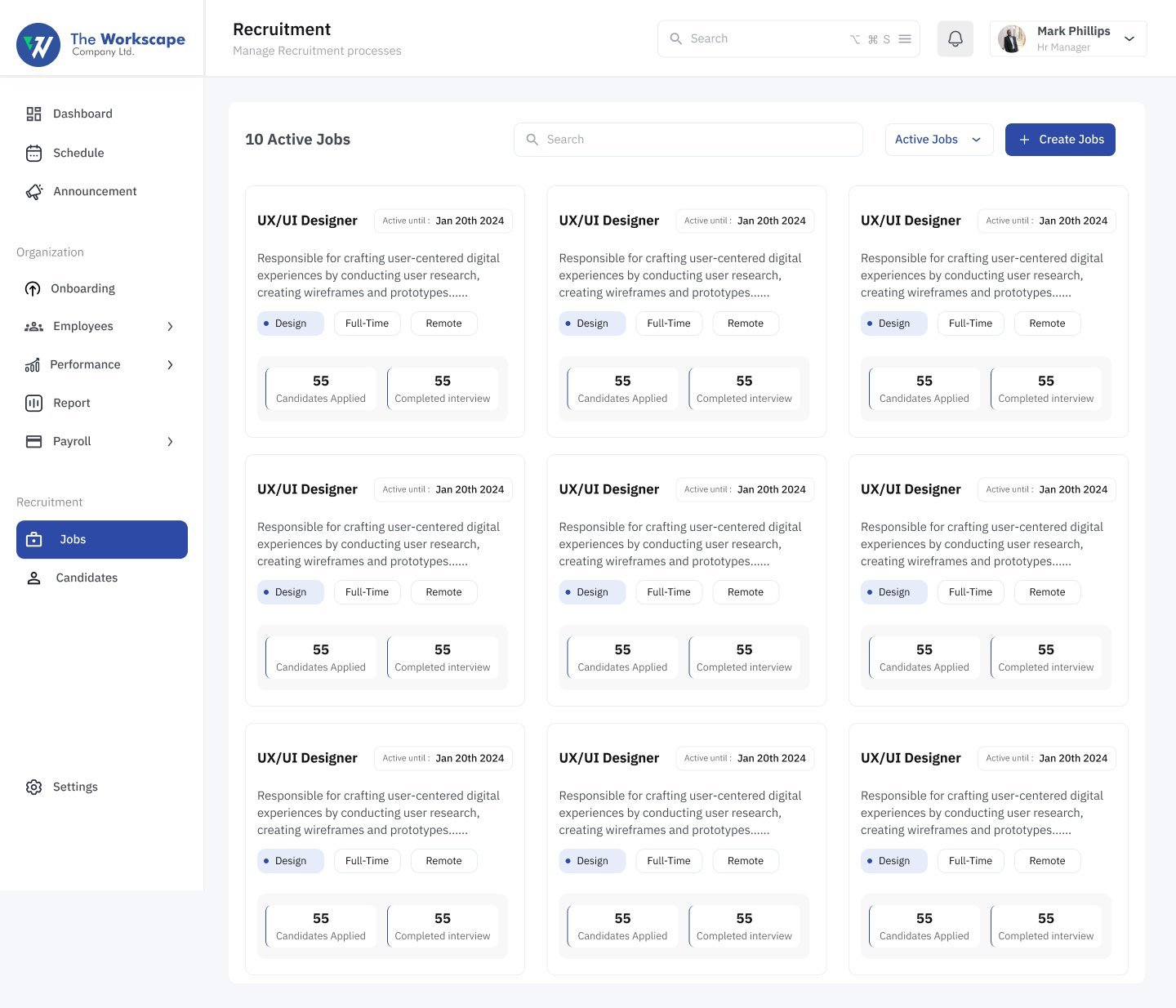The image size is (1176, 1008).
Task: Click the Settings gear icon
Action: pos(33,787)
